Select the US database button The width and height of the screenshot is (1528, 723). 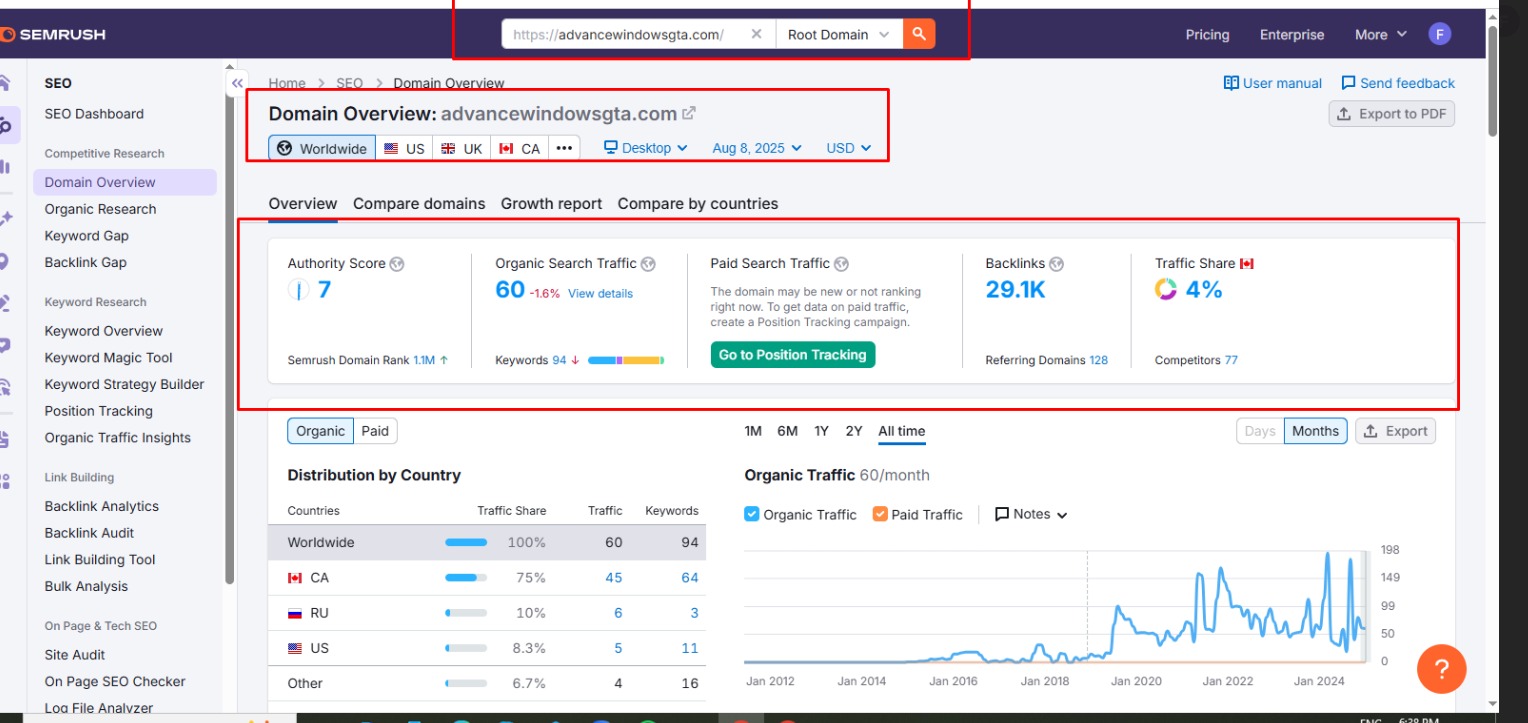pos(405,148)
